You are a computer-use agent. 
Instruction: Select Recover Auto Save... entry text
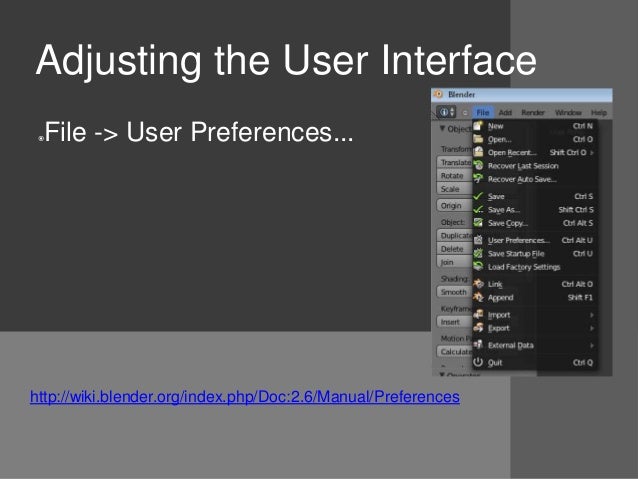522,179
